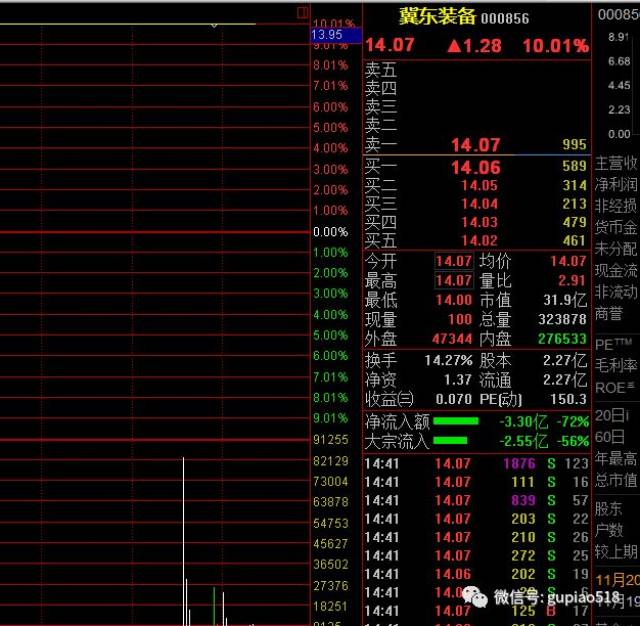Click the 卖三 order row label
Screen dimensions: 640x626
[380, 107]
